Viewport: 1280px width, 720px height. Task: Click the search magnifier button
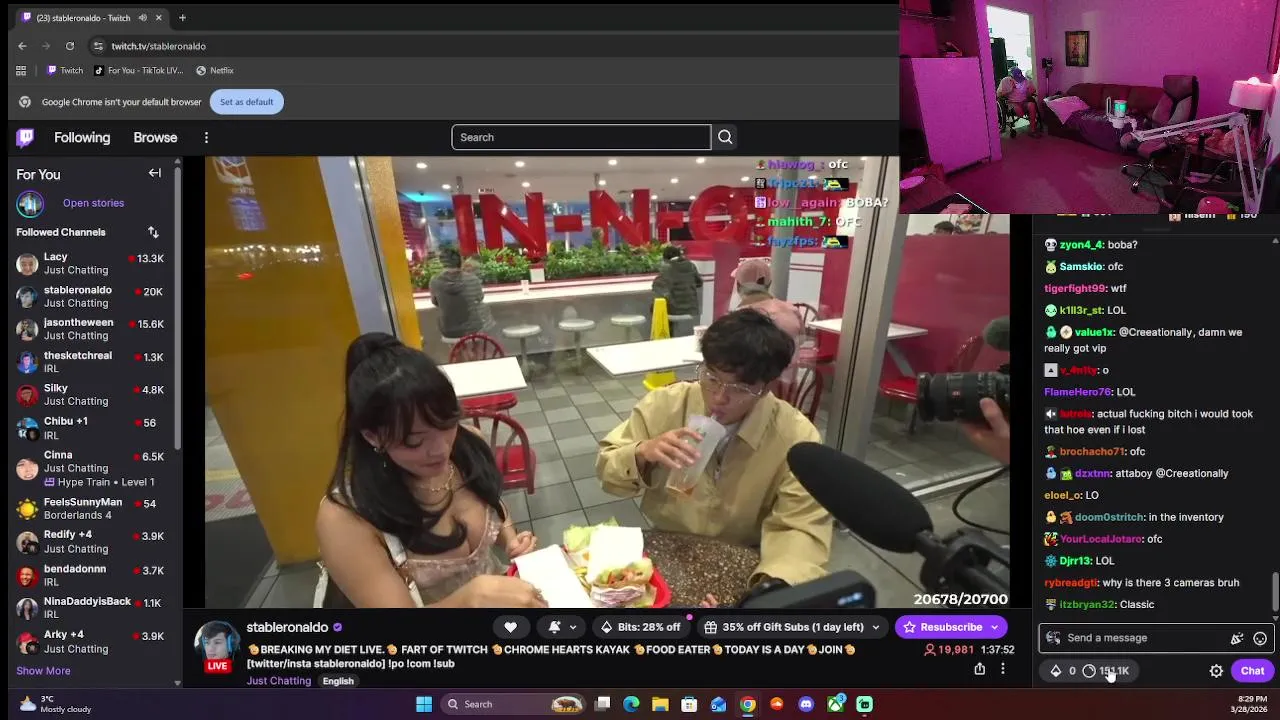(x=725, y=137)
